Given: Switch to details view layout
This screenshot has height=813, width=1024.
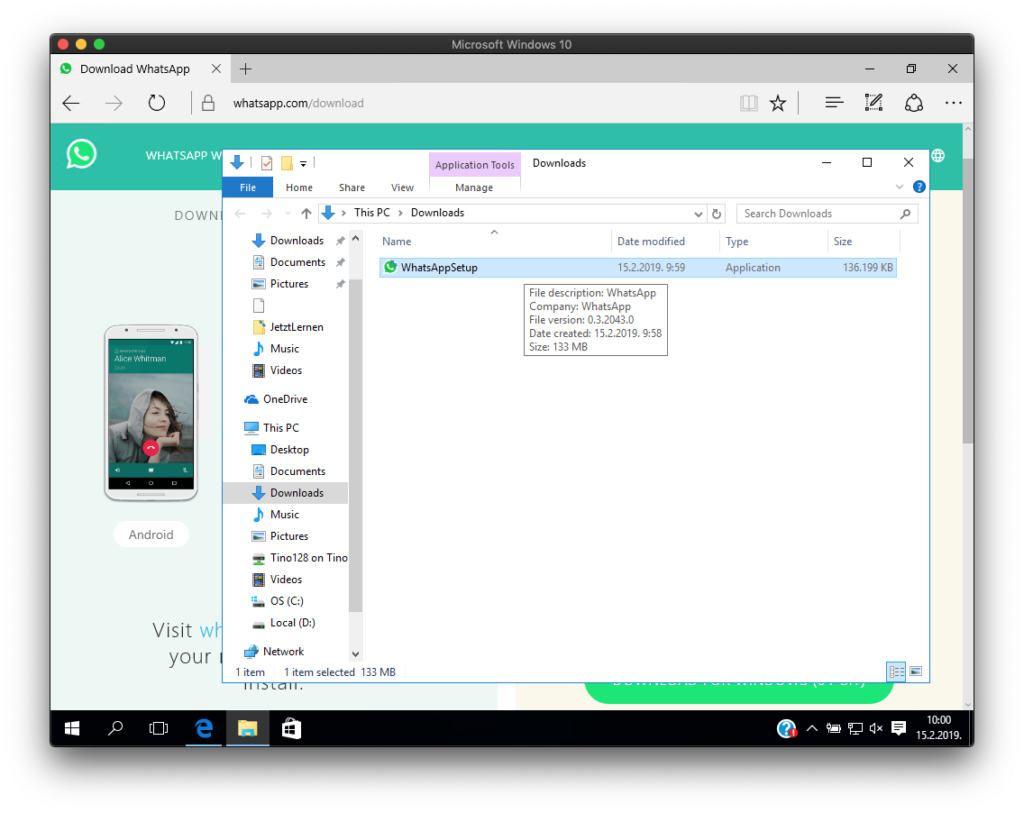Looking at the screenshot, I should [896, 672].
